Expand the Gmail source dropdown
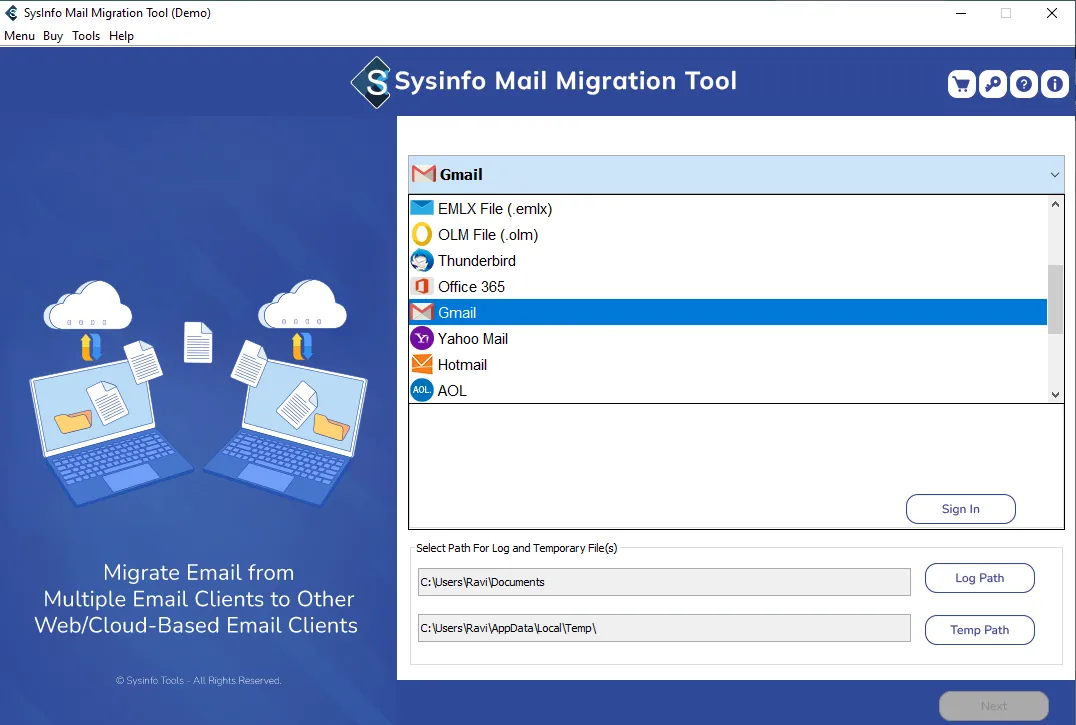The width and height of the screenshot is (1076, 725). 1055,175
